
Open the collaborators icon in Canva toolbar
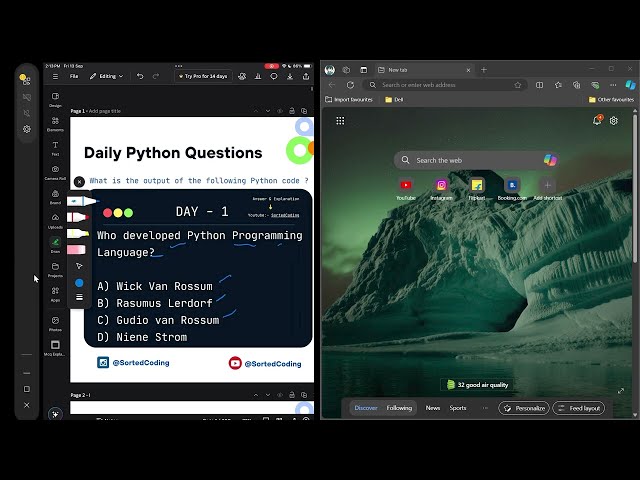pos(242,76)
